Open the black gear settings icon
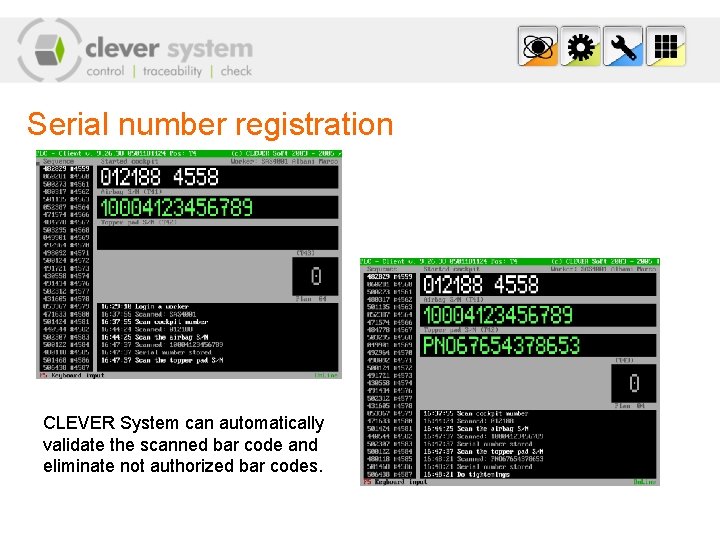The height and width of the screenshot is (540, 720). 580,46
